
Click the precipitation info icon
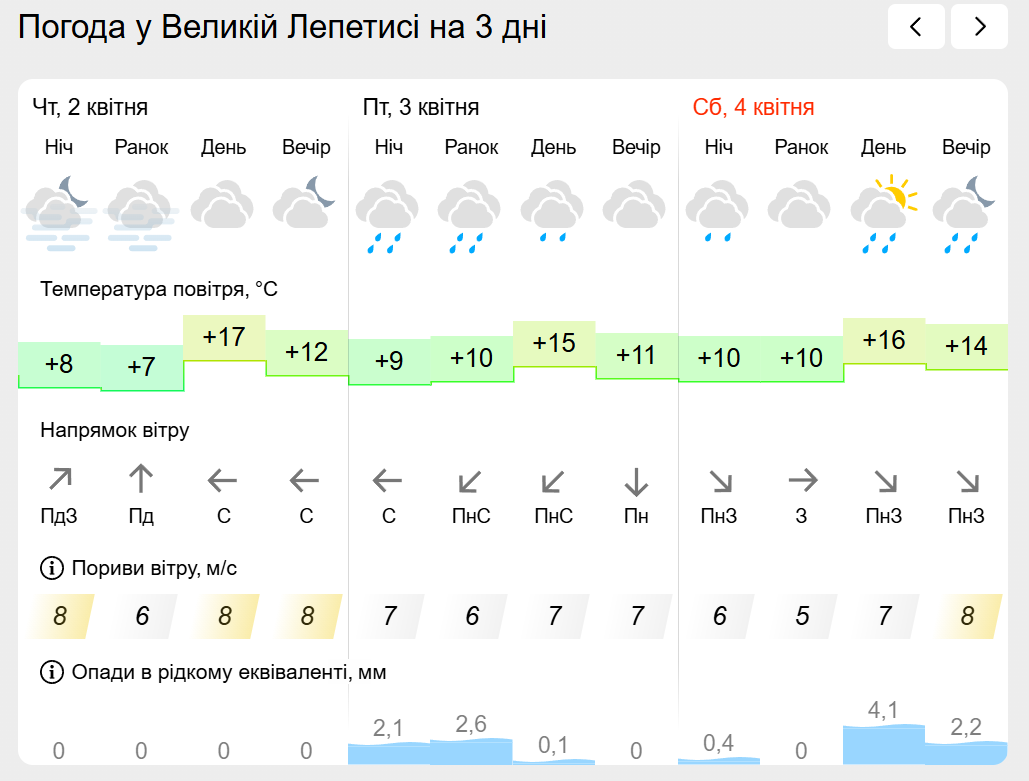(51, 672)
